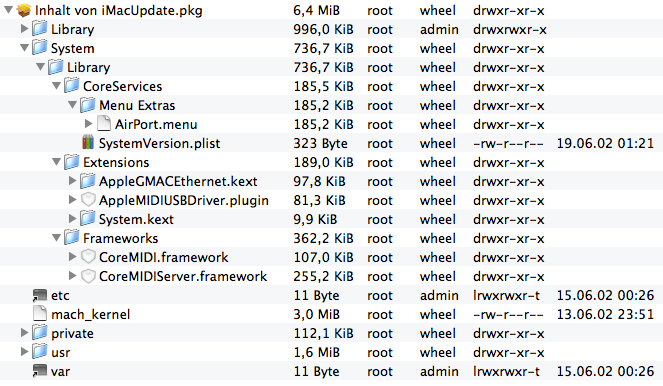This screenshot has width=663, height=386.
Task: Click the folder icon of Library (736,7 KiB)
Action: [x=56, y=67]
